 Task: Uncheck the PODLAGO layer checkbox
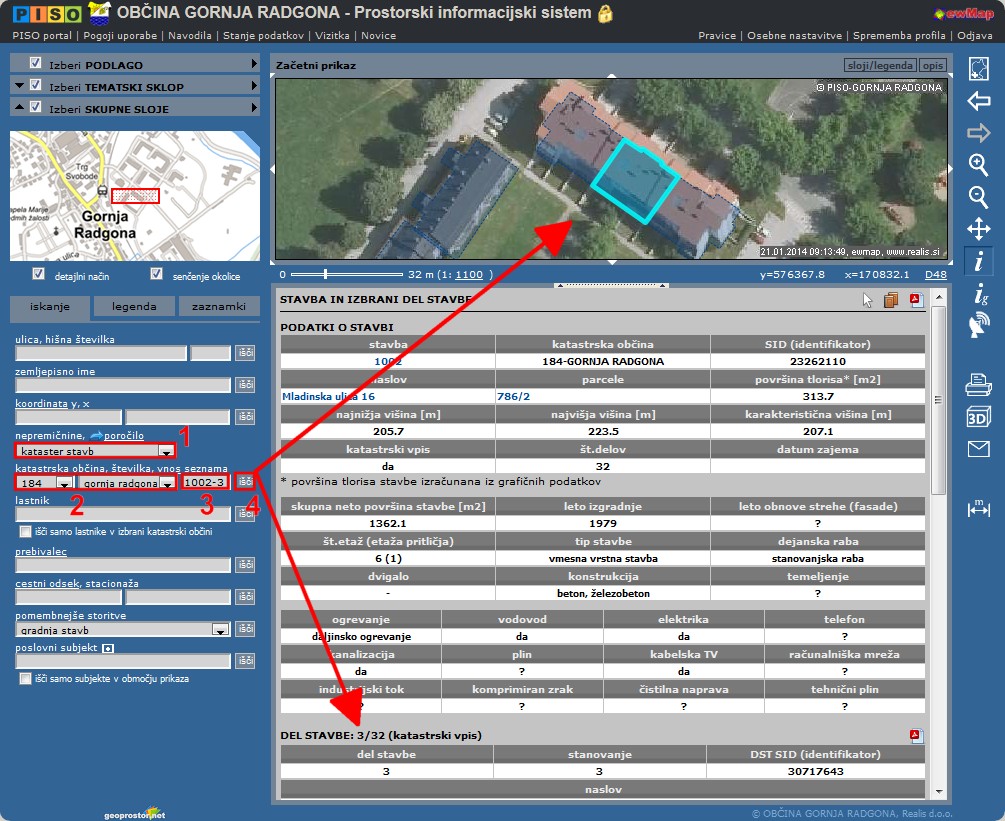click(x=36, y=65)
